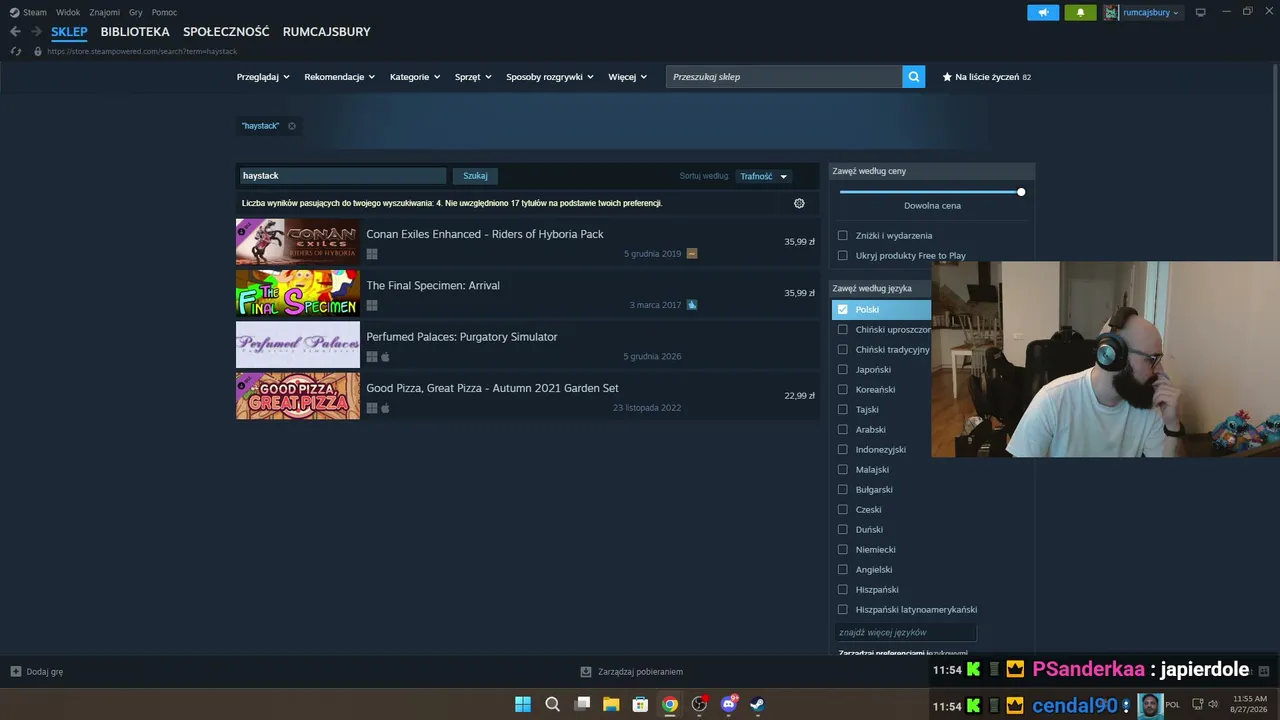Open Google Chrome from the taskbar
Viewport: 1280px width, 720px height.
click(670, 704)
